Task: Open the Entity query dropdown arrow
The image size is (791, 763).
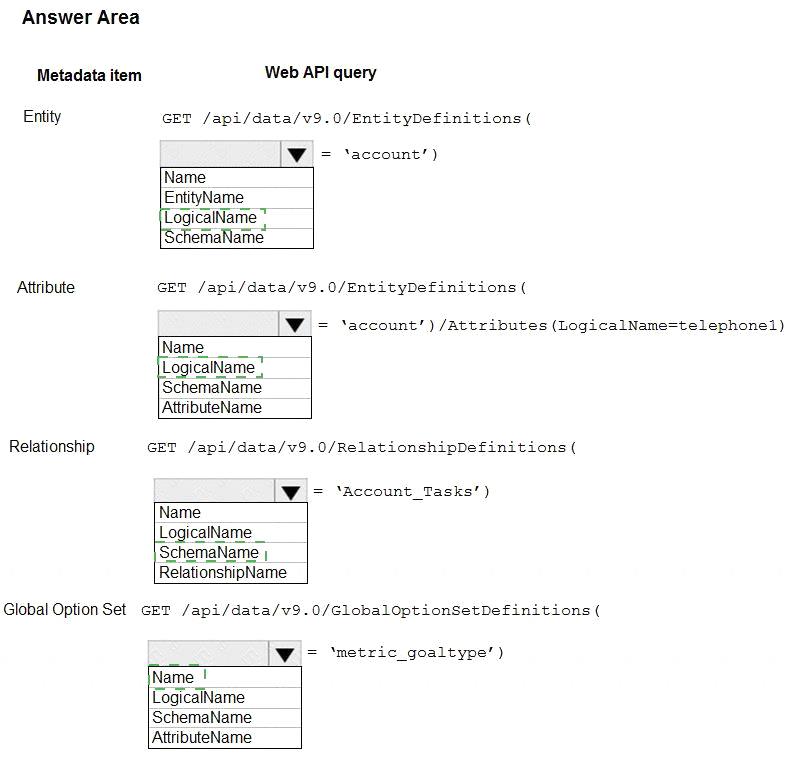Action: click(x=297, y=154)
